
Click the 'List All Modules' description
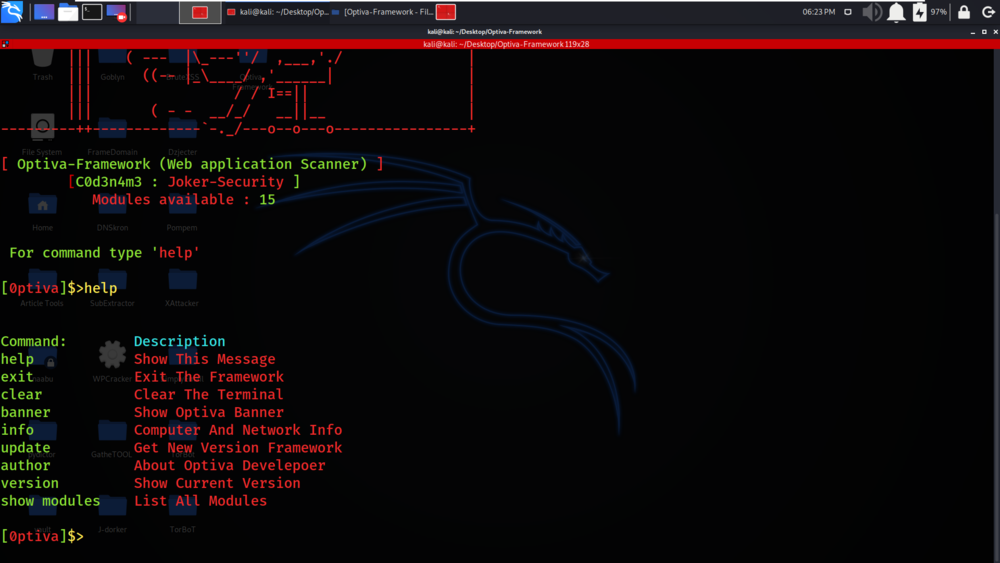click(200, 501)
